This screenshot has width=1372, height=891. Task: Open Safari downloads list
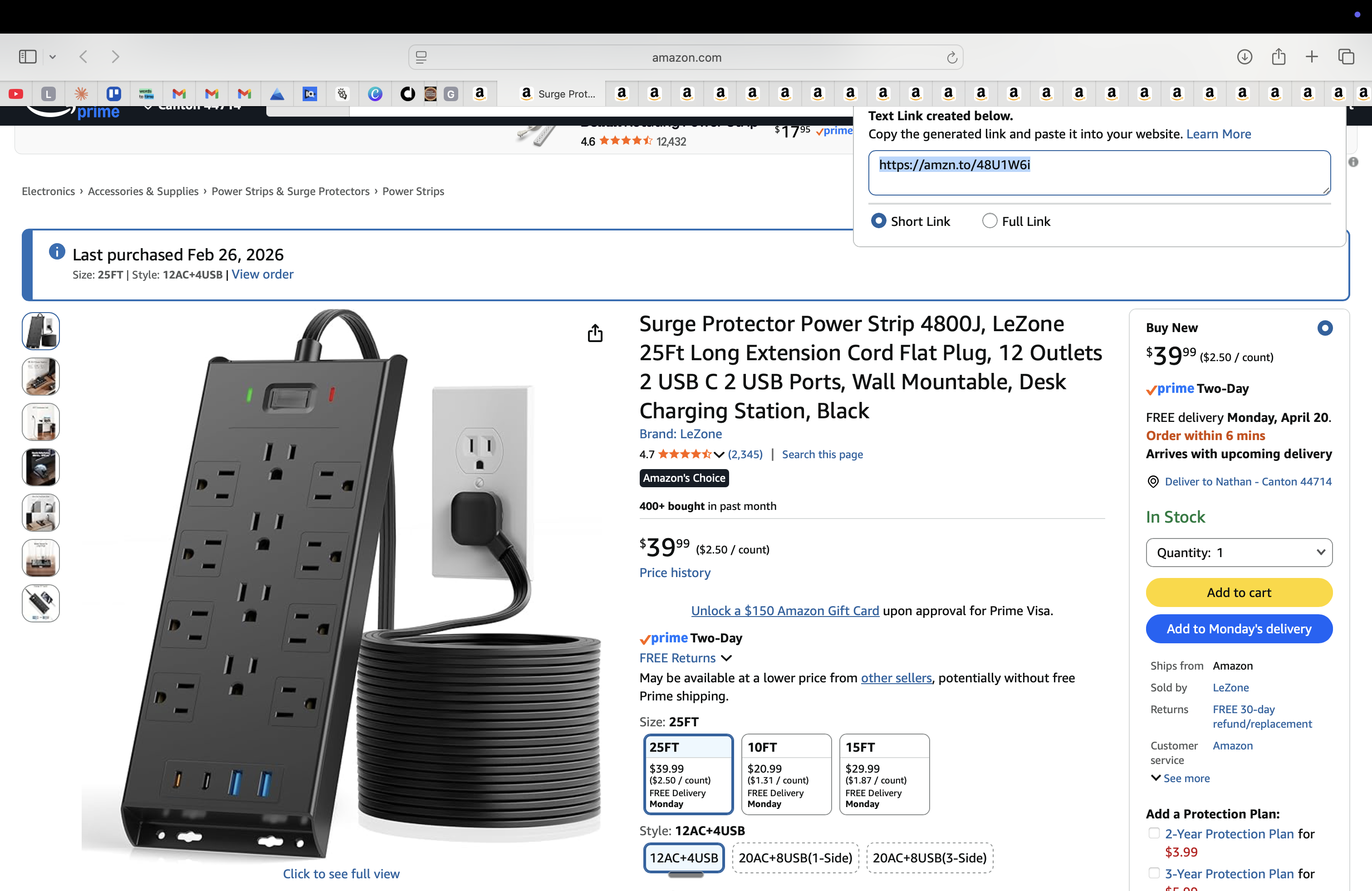(x=1245, y=56)
